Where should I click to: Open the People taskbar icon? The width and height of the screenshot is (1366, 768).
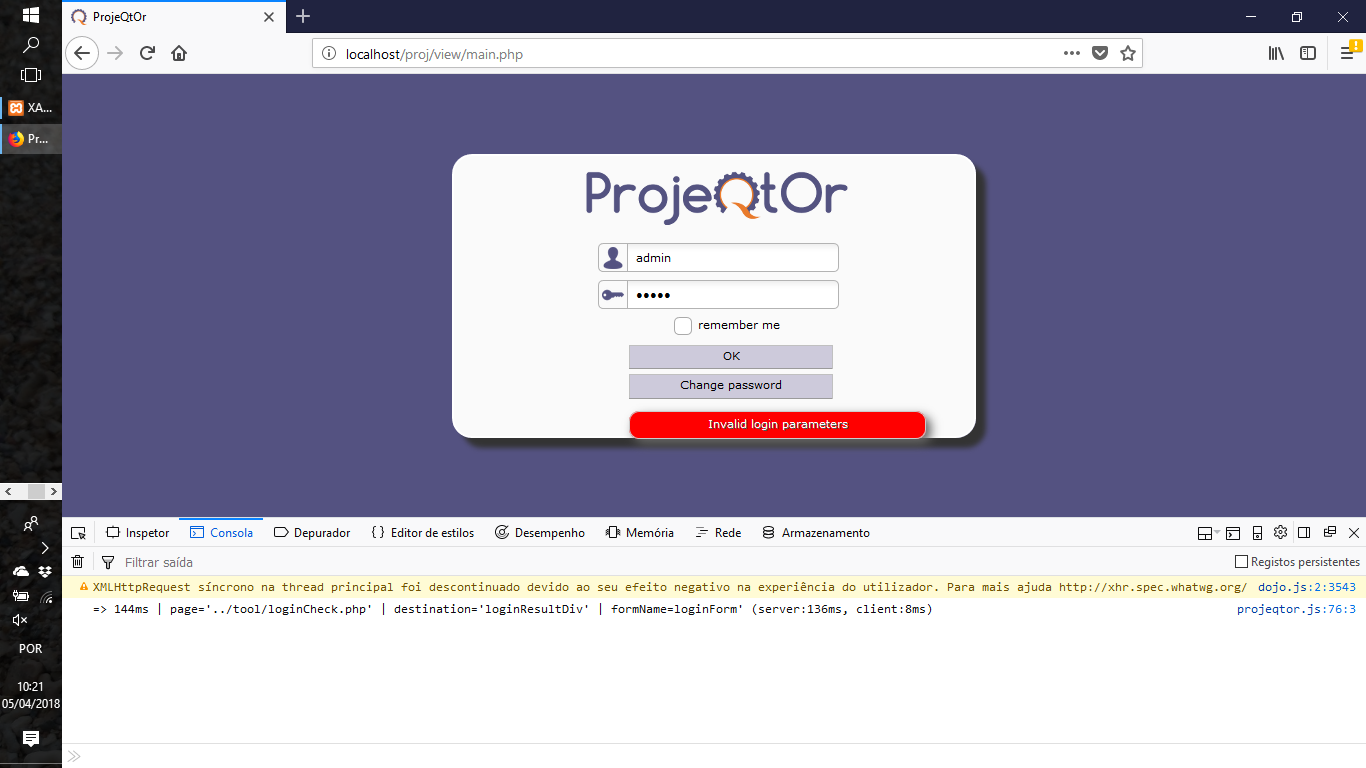tap(31, 522)
